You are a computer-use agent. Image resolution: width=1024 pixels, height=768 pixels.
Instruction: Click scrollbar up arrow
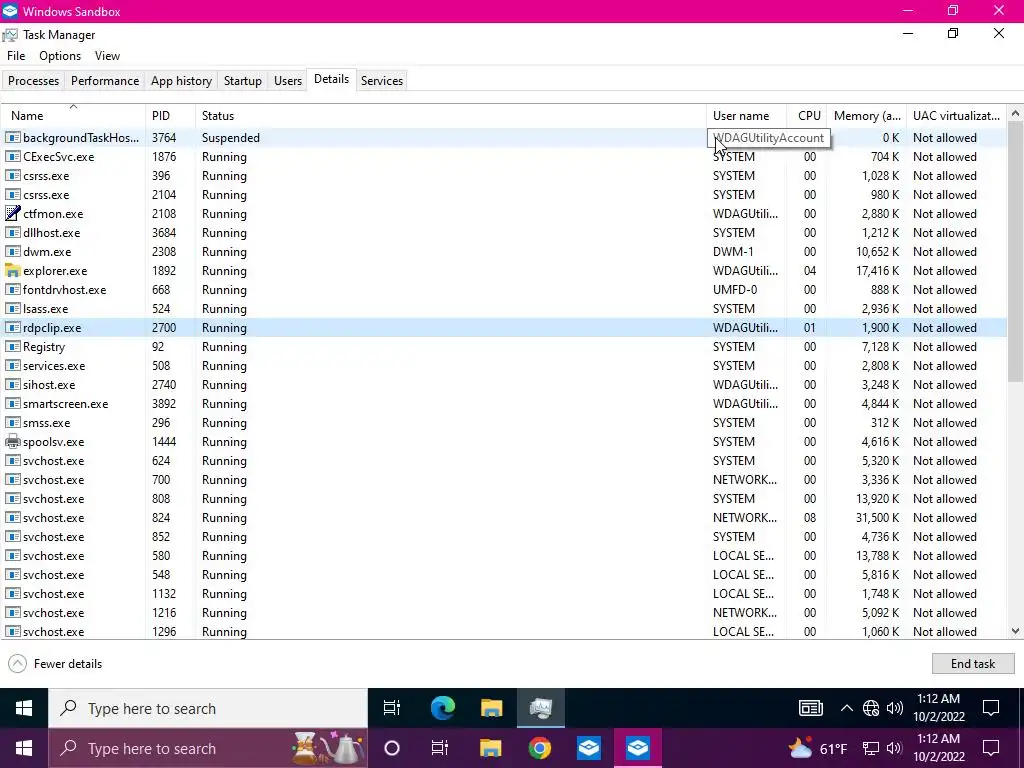pos(1015,114)
